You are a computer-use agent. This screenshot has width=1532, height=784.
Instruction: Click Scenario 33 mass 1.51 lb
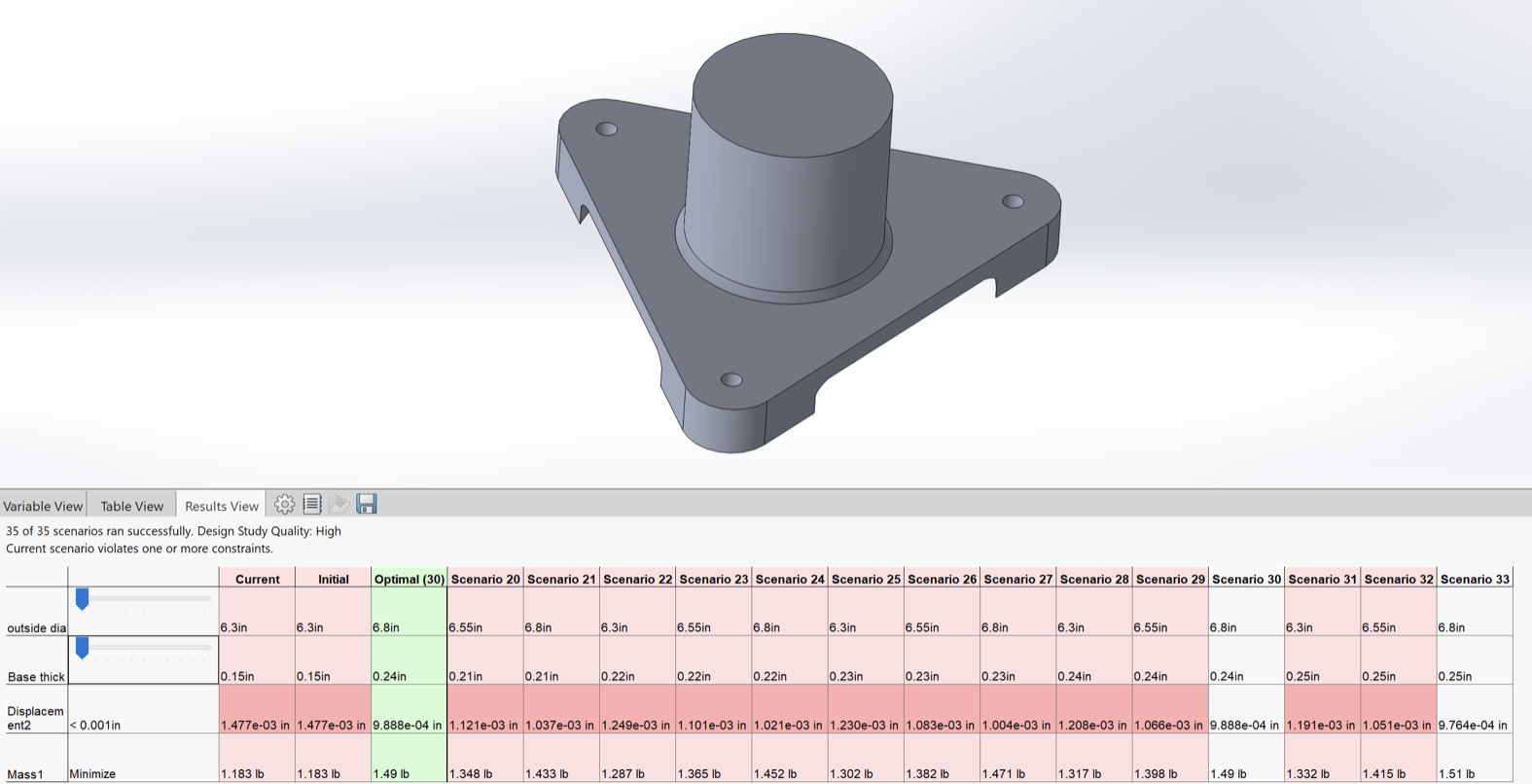coord(1475,758)
